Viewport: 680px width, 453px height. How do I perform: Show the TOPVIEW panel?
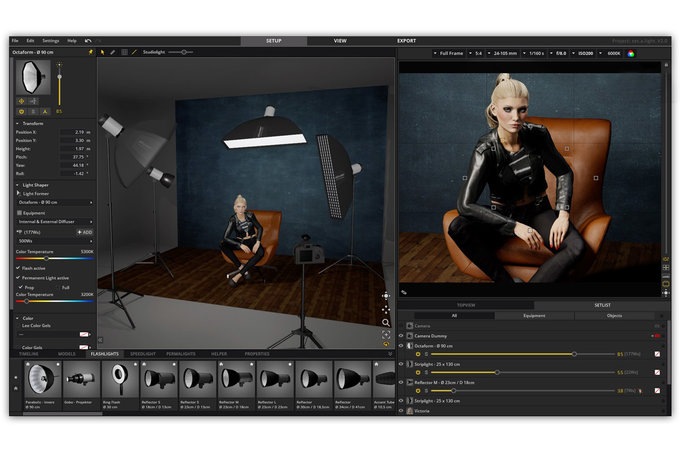tap(466, 305)
